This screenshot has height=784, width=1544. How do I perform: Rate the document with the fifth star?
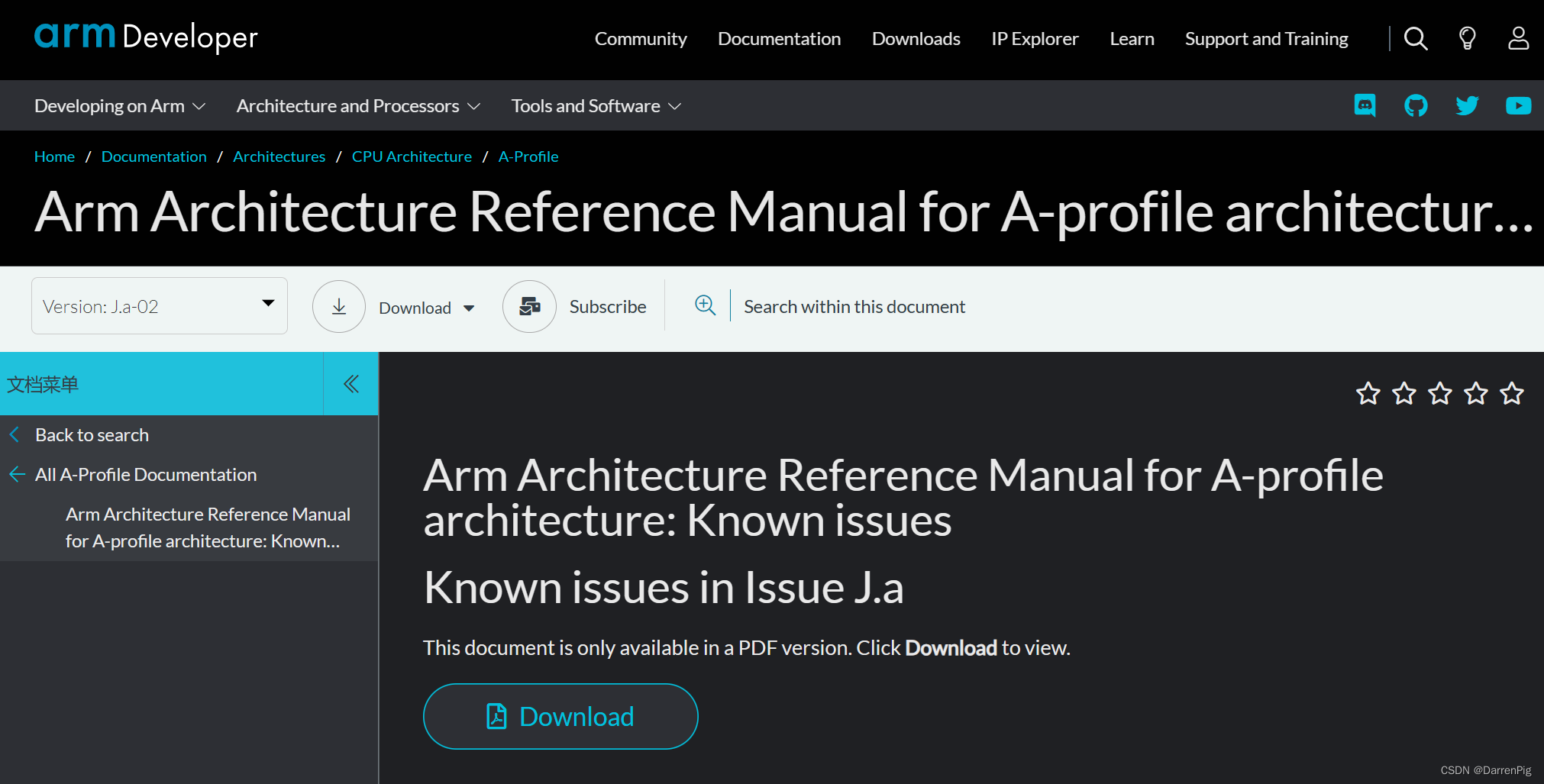coord(1511,393)
